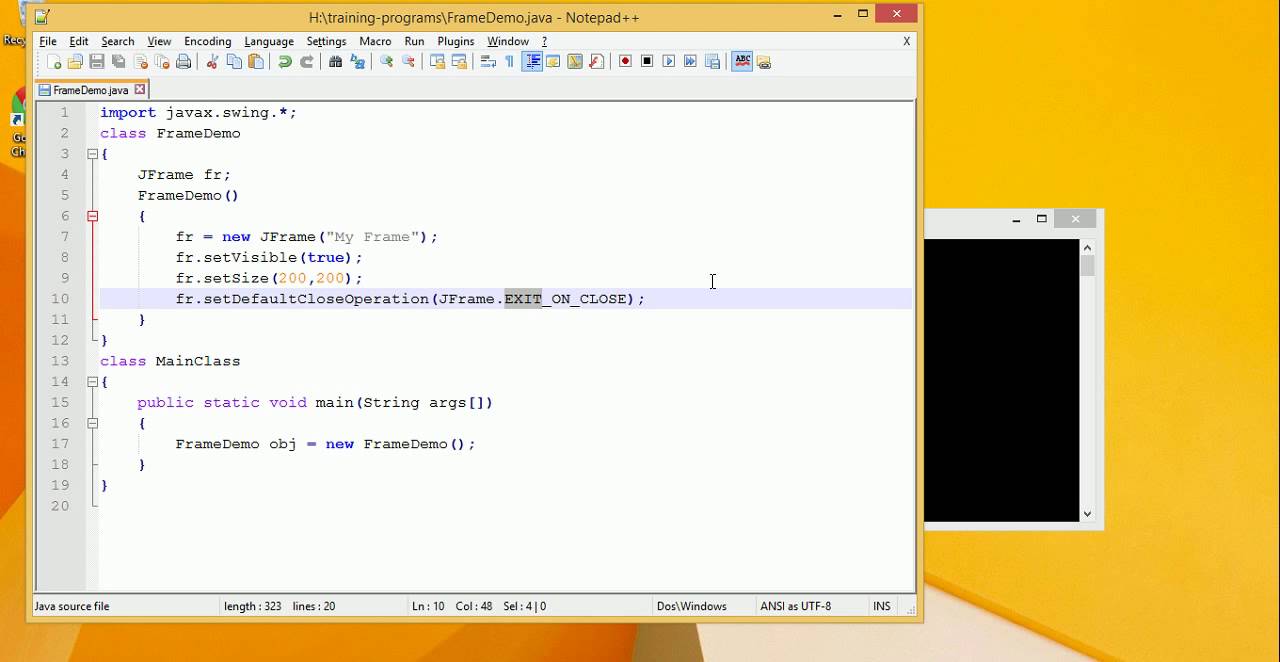Open the View menu
This screenshot has width=1280, height=662.
159,41
